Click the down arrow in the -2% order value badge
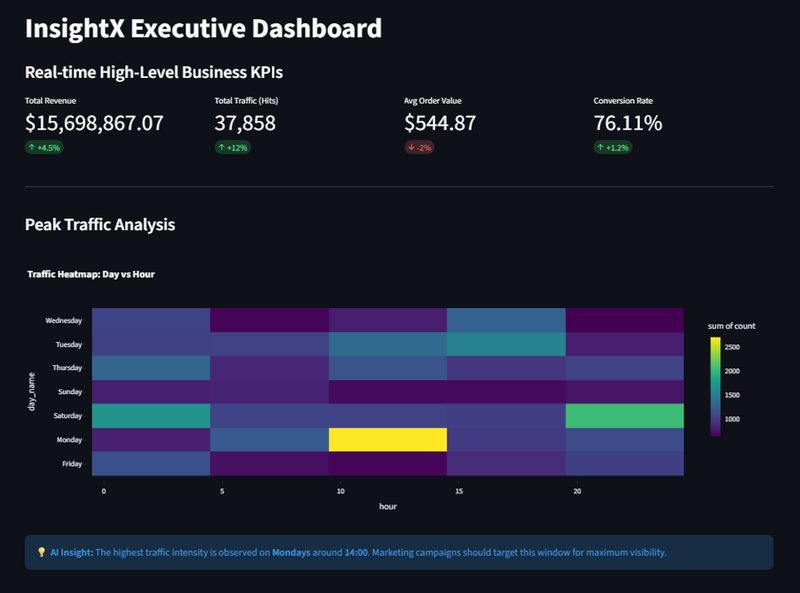The height and width of the screenshot is (593, 800). 412,147
